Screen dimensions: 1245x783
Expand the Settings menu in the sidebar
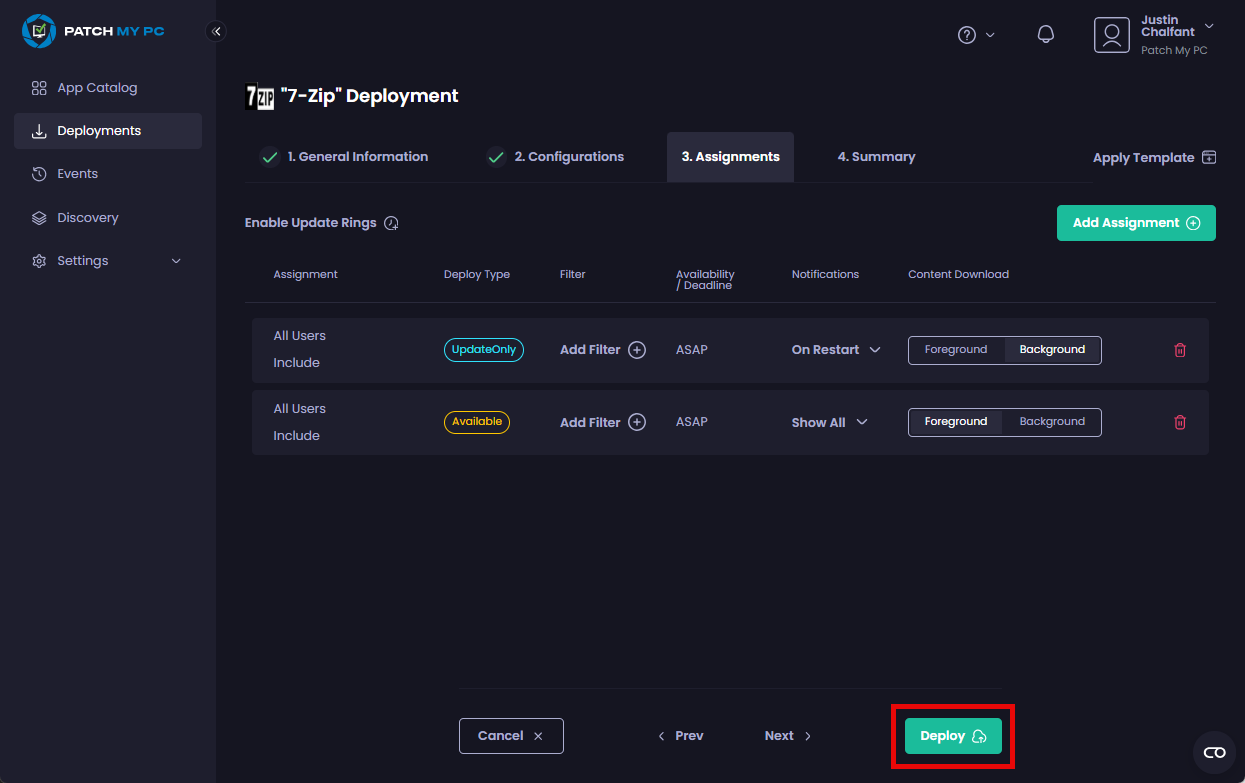tap(81, 260)
